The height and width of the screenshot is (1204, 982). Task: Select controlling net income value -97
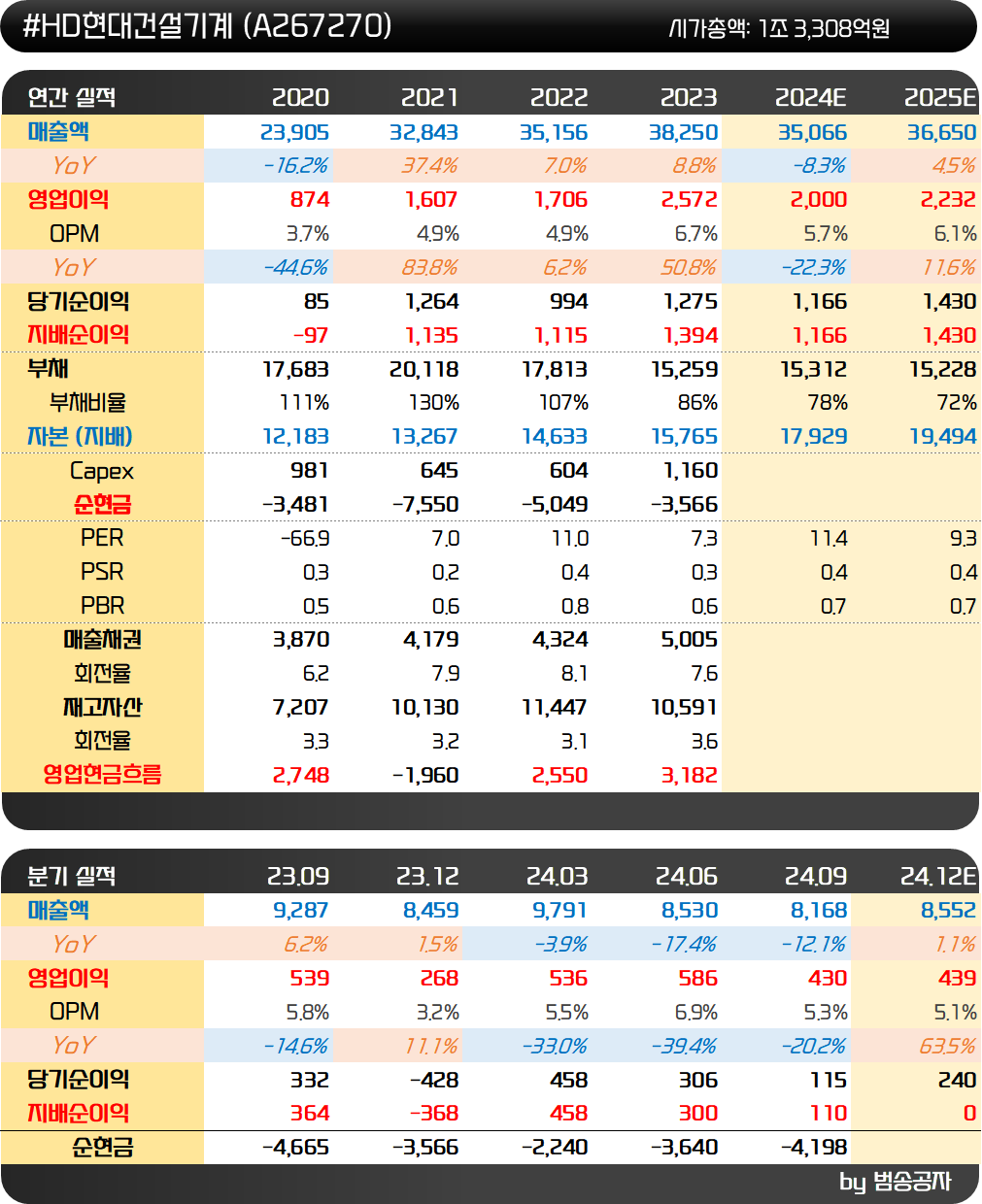pyautogui.click(x=311, y=335)
